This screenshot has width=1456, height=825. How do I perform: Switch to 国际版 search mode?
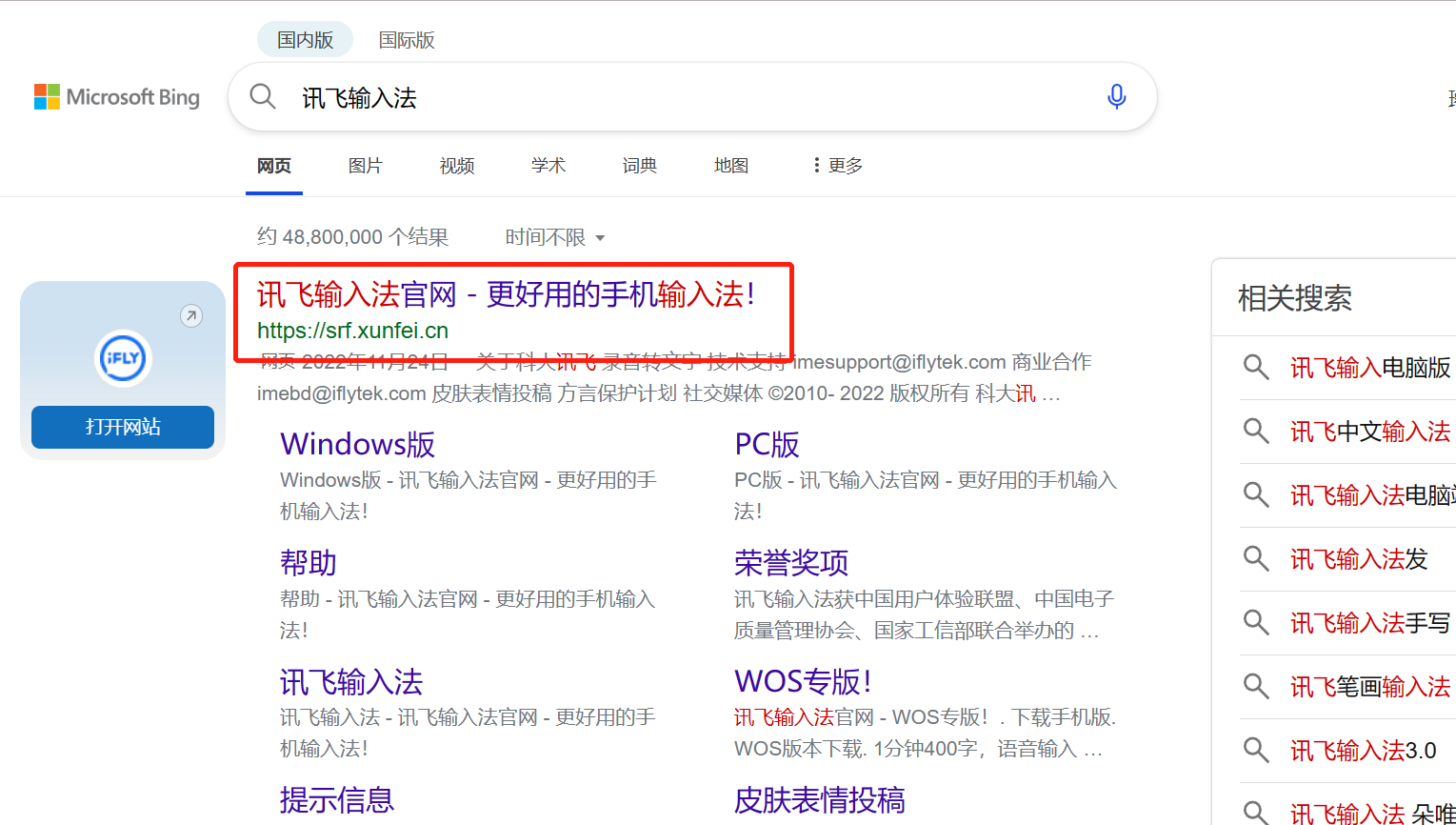(x=407, y=40)
